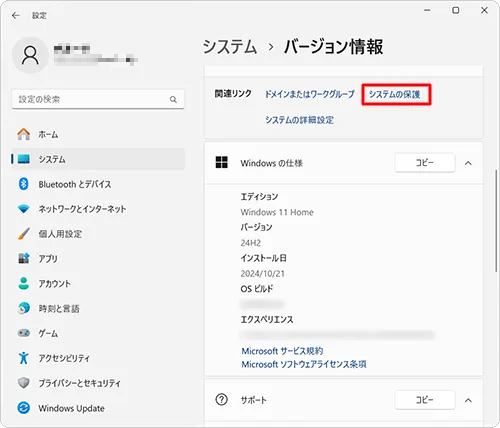Click the Windows Update sync icon
This screenshot has width=500, height=428.
tap(23, 408)
